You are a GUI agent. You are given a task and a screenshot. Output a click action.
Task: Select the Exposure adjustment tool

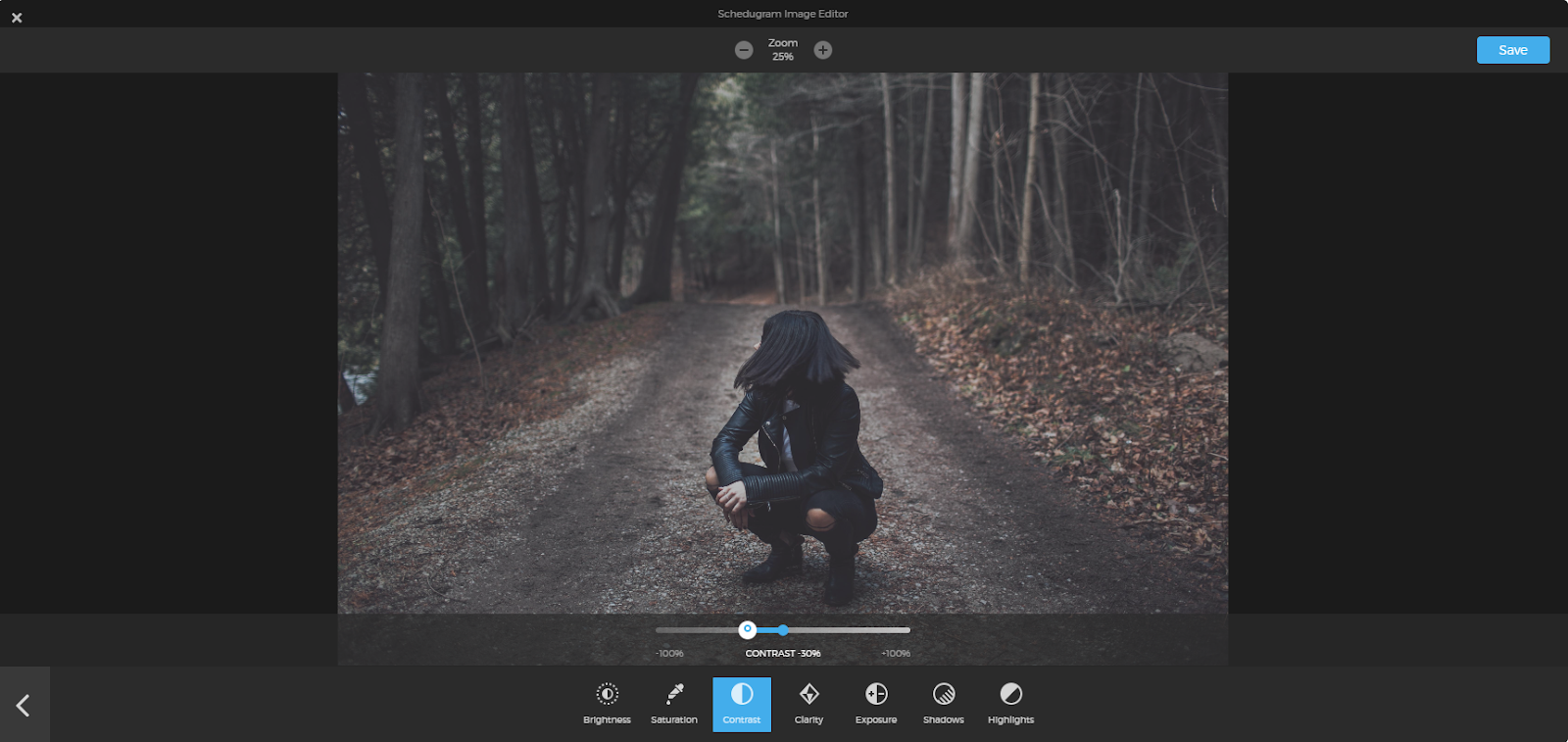click(x=876, y=704)
